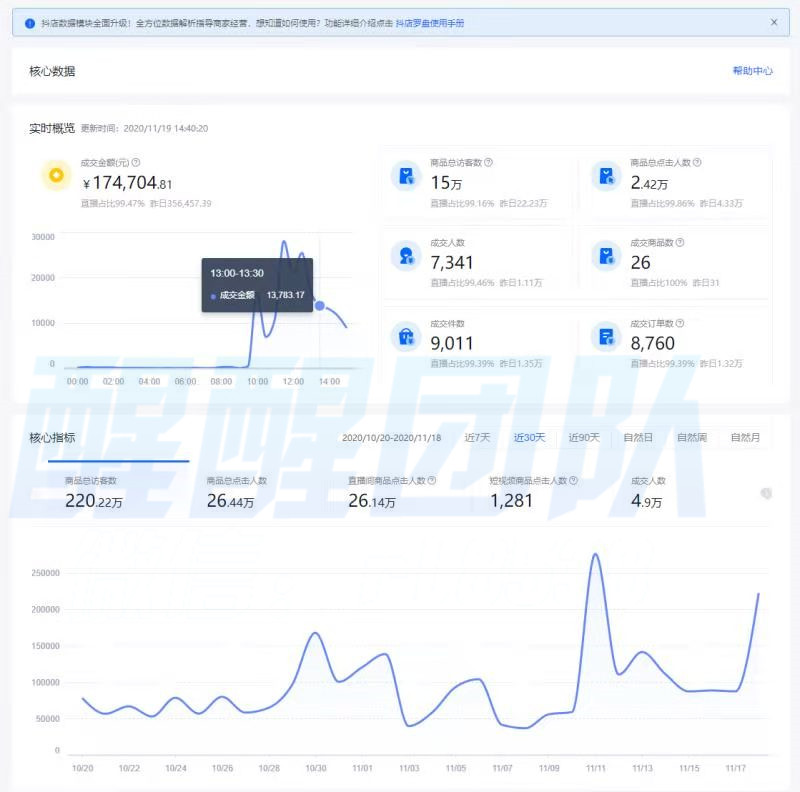The image size is (800, 792).
Task: Click the 实时概览 section title
Action: pos(52,128)
